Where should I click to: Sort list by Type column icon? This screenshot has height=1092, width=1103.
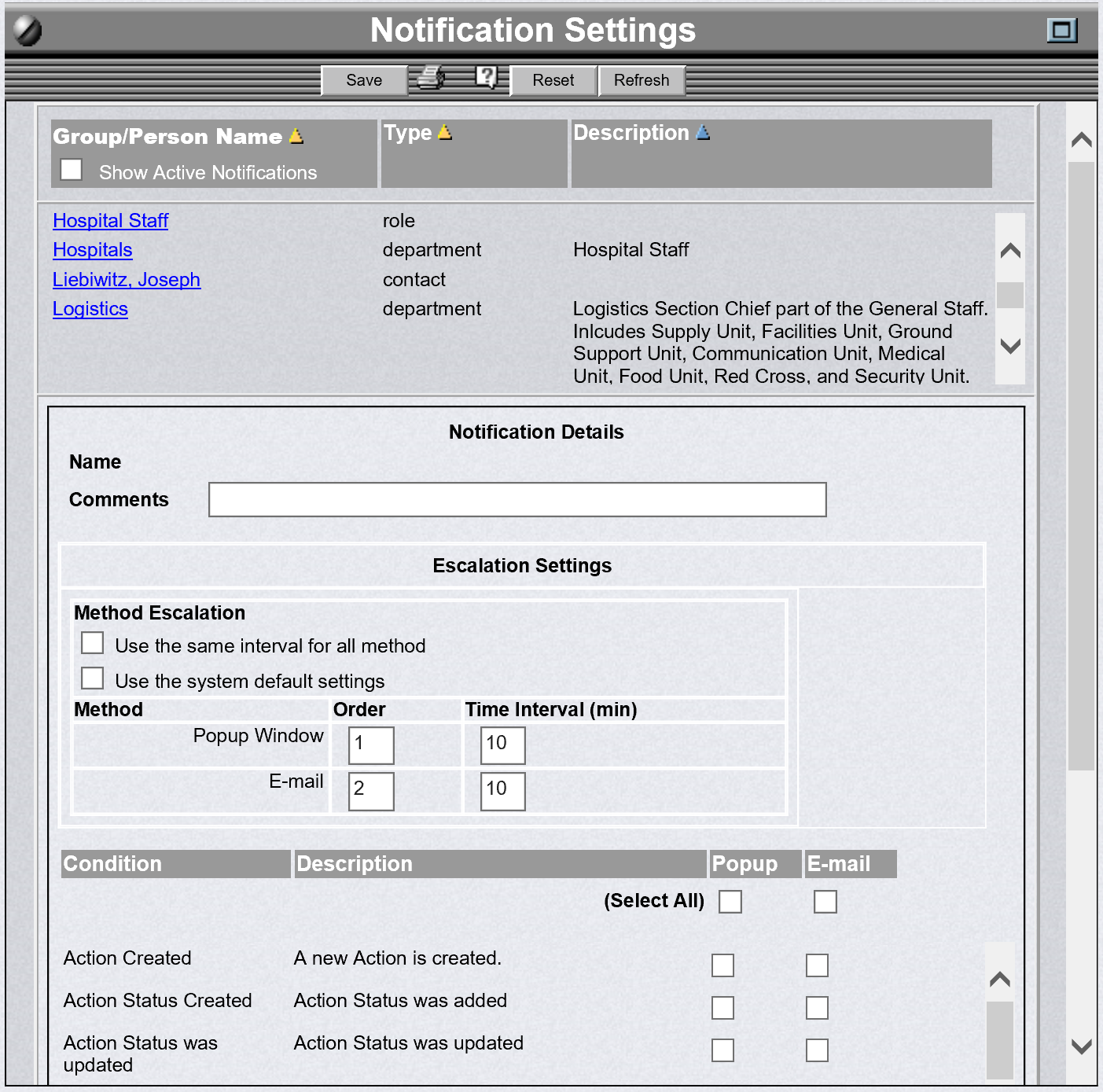click(x=445, y=132)
